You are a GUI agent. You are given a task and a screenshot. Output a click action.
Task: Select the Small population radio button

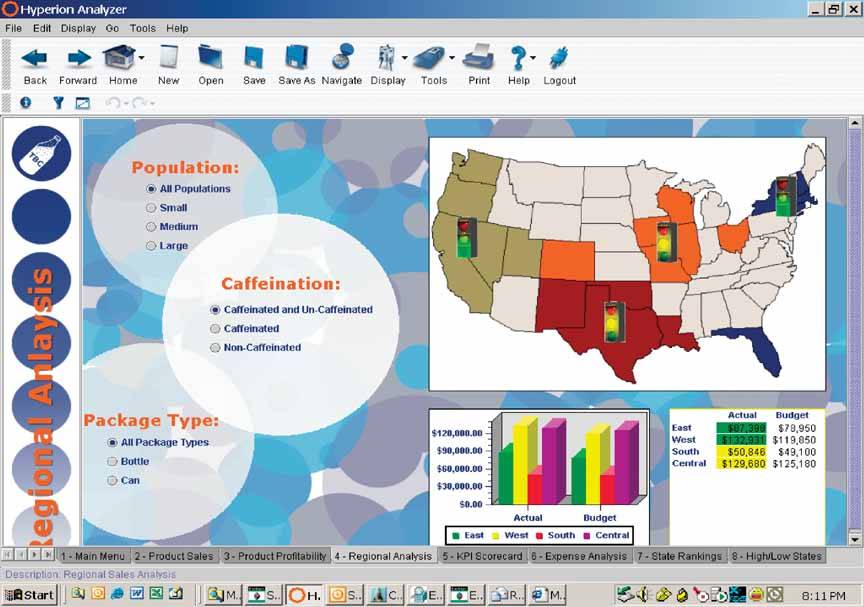click(151, 208)
